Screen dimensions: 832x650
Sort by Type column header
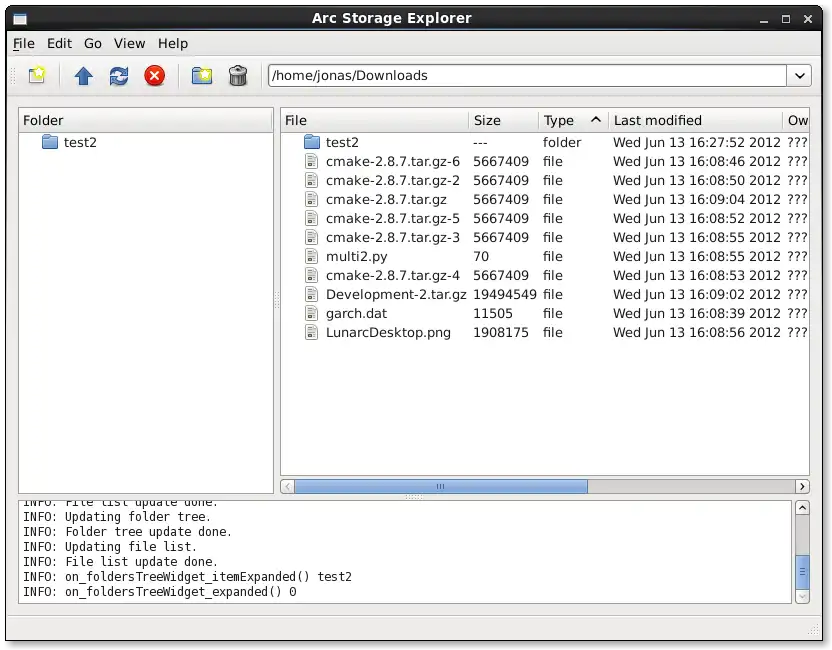pyautogui.click(x=559, y=120)
